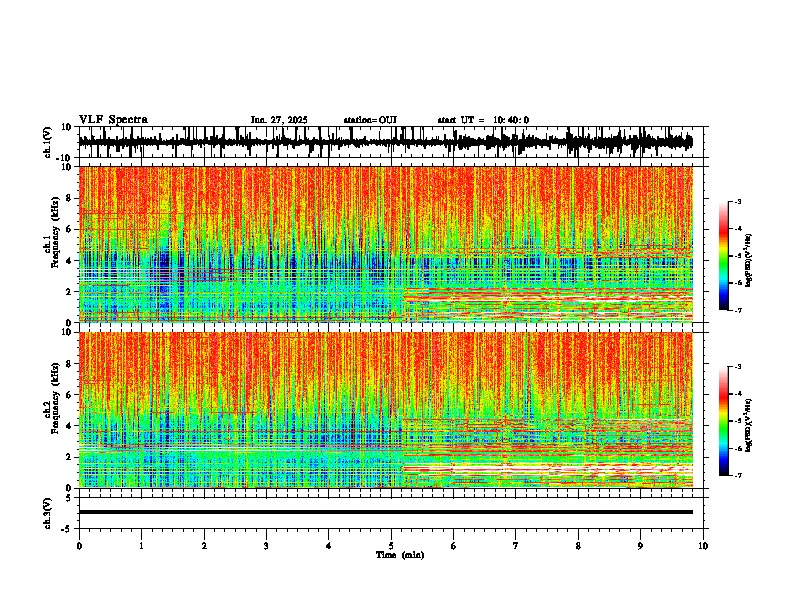Image resolution: width=792 pixels, height=612 pixels.
Task: Click the 4 kHz tick label on ch.2 spectrogram
Action: (71, 426)
